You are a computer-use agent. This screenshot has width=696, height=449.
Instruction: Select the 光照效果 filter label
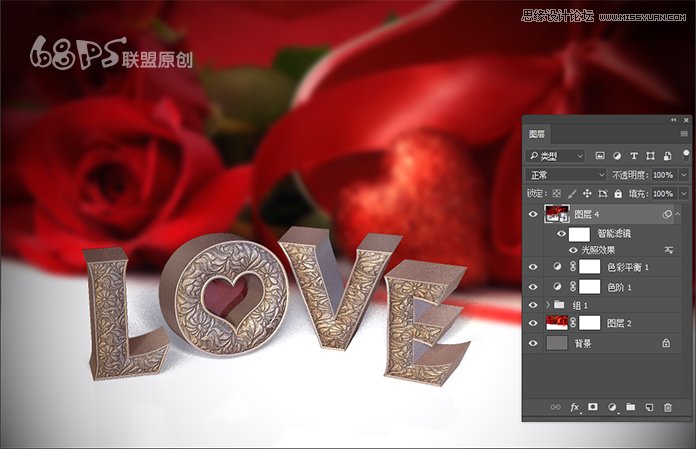click(598, 250)
